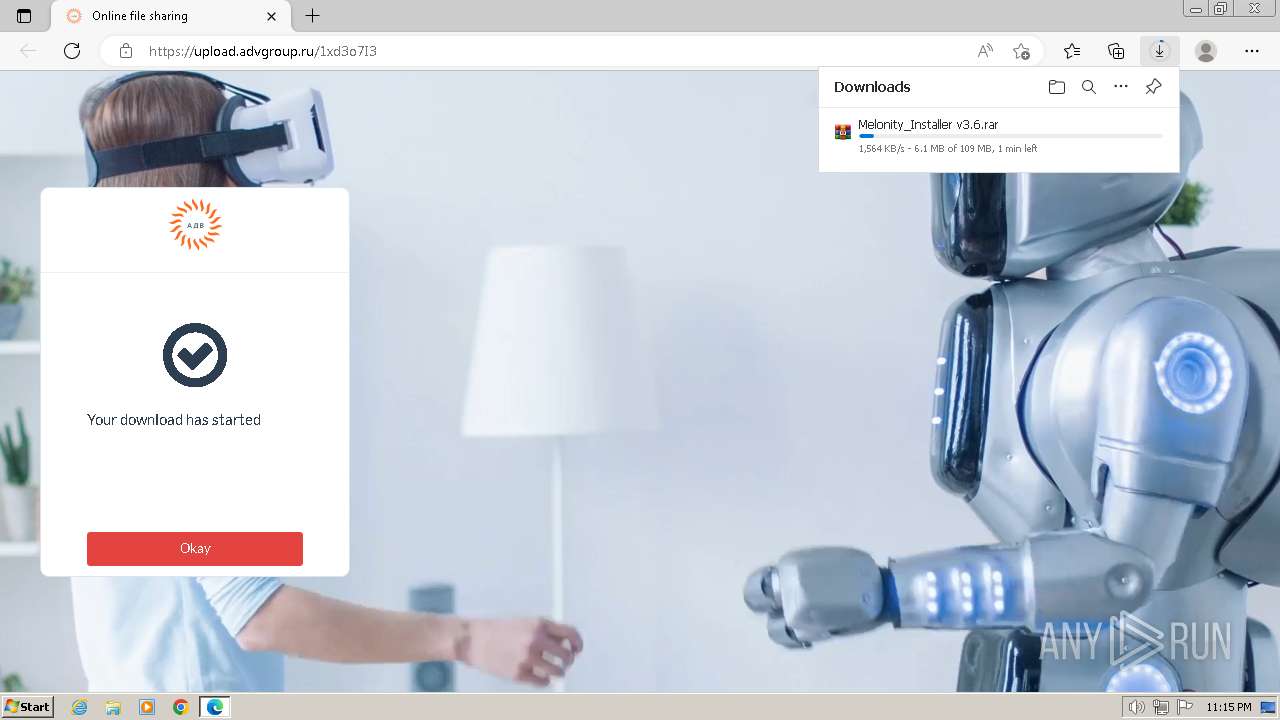Close the Online file sharing tab
The image size is (1280, 720).
tap(272, 16)
